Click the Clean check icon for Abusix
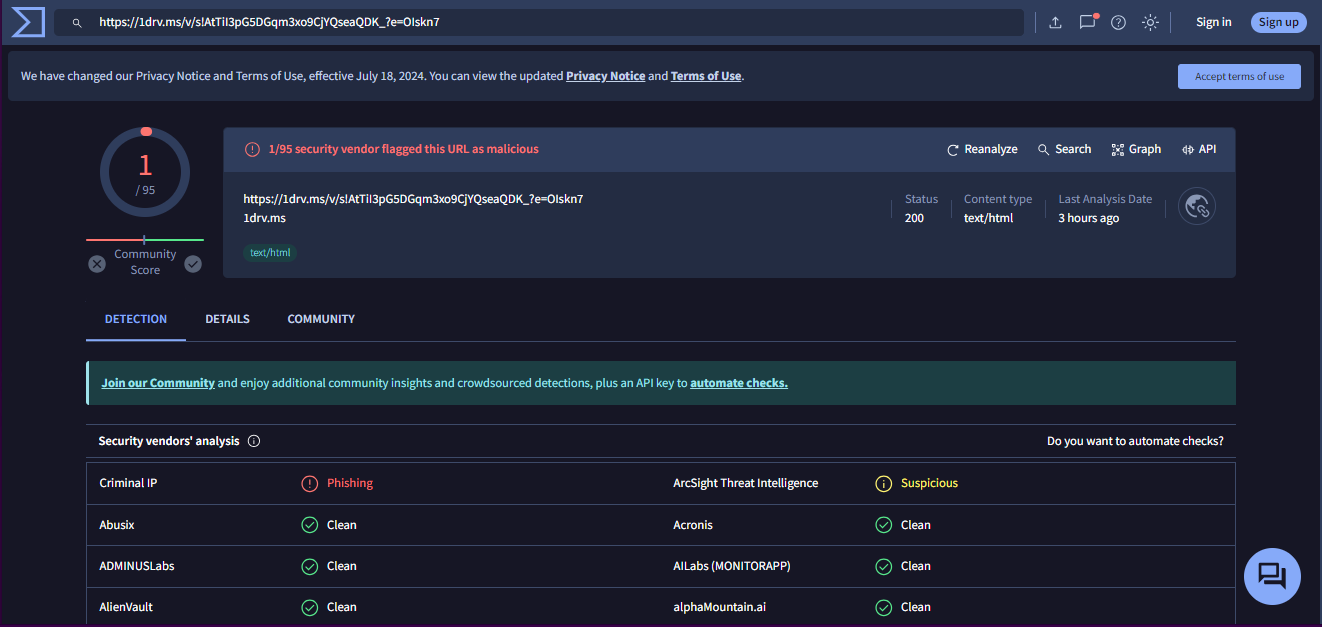The width and height of the screenshot is (1322, 627). (310, 525)
